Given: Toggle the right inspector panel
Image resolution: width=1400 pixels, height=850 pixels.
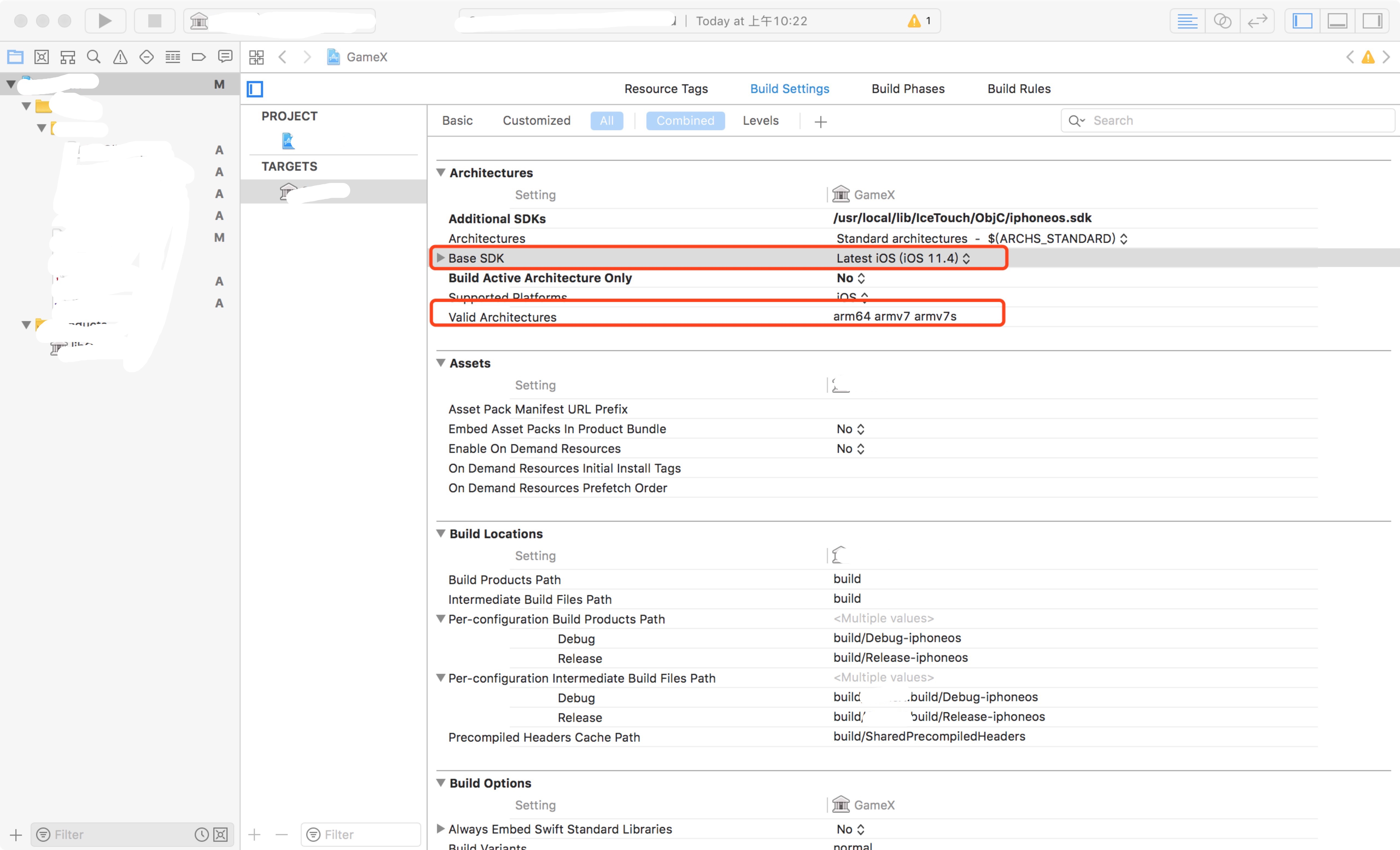Looking at the screenshot, I should pyautogui.click(x=1372, y=21).
